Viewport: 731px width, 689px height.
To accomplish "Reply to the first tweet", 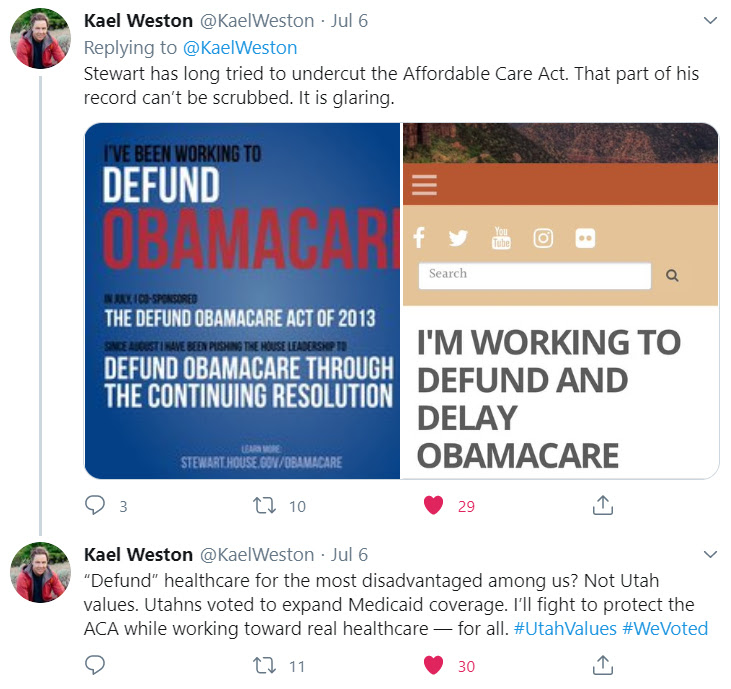I will 95,505.
